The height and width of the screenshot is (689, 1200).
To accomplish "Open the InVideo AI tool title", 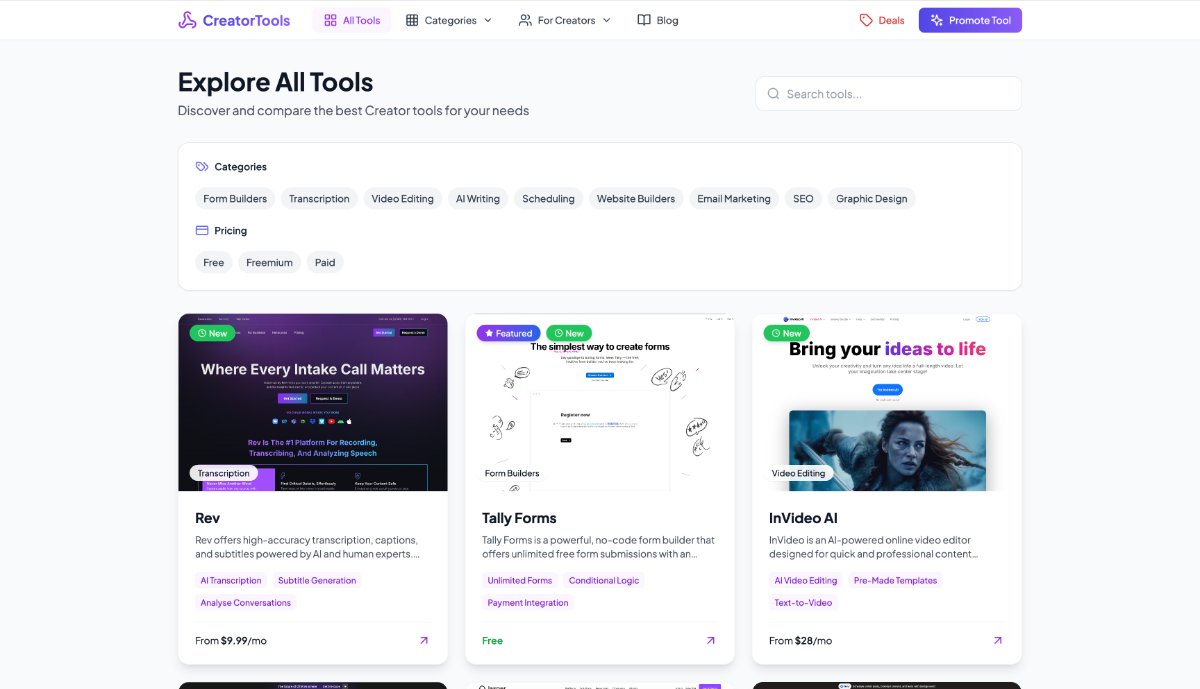I will click(803, 518).
